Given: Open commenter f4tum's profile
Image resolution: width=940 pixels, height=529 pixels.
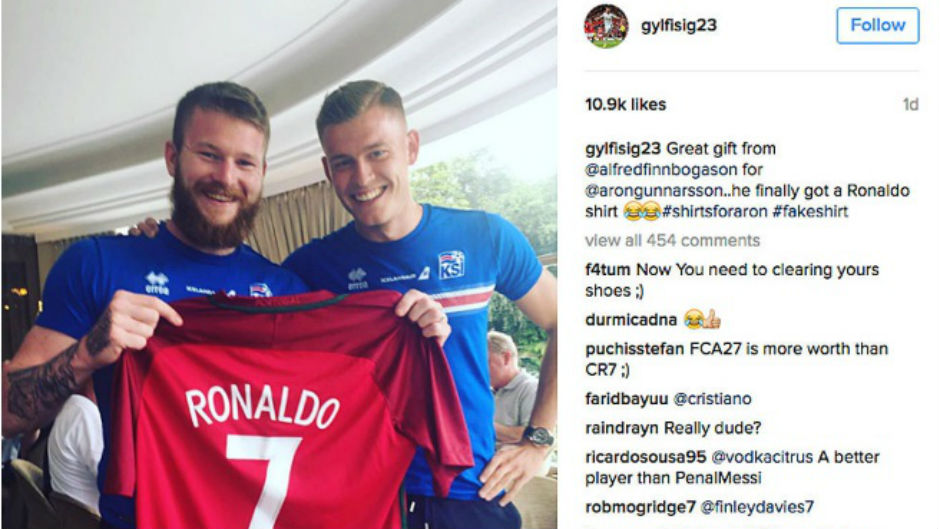Looking at the screenshot, I should point(607,270).
